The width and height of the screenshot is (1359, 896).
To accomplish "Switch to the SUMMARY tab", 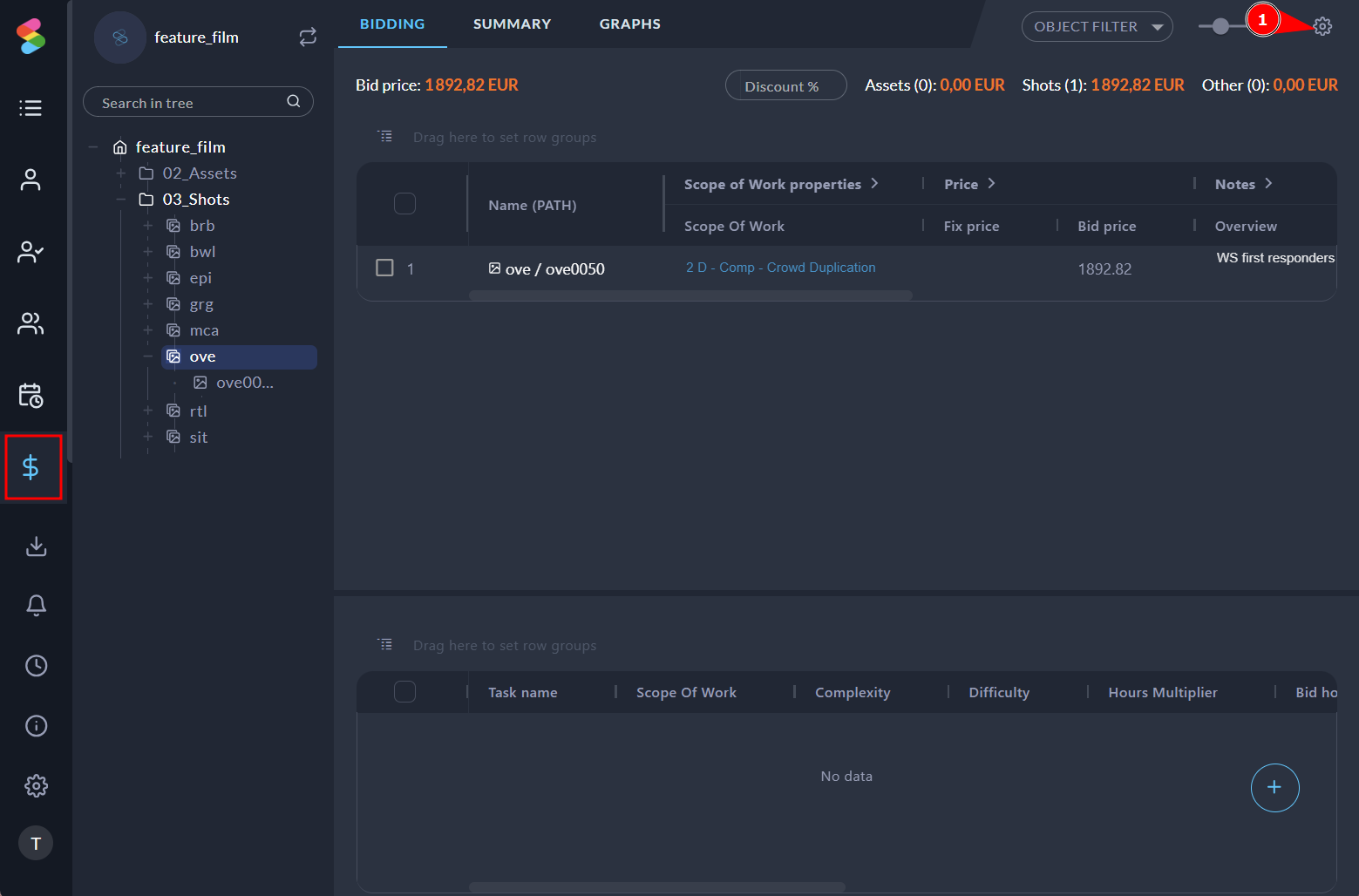I will click(512, 24).
